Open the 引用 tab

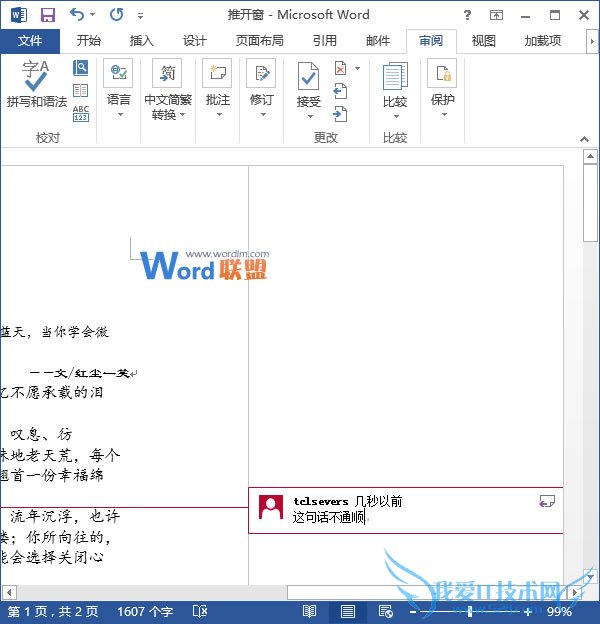coord(325,41)
